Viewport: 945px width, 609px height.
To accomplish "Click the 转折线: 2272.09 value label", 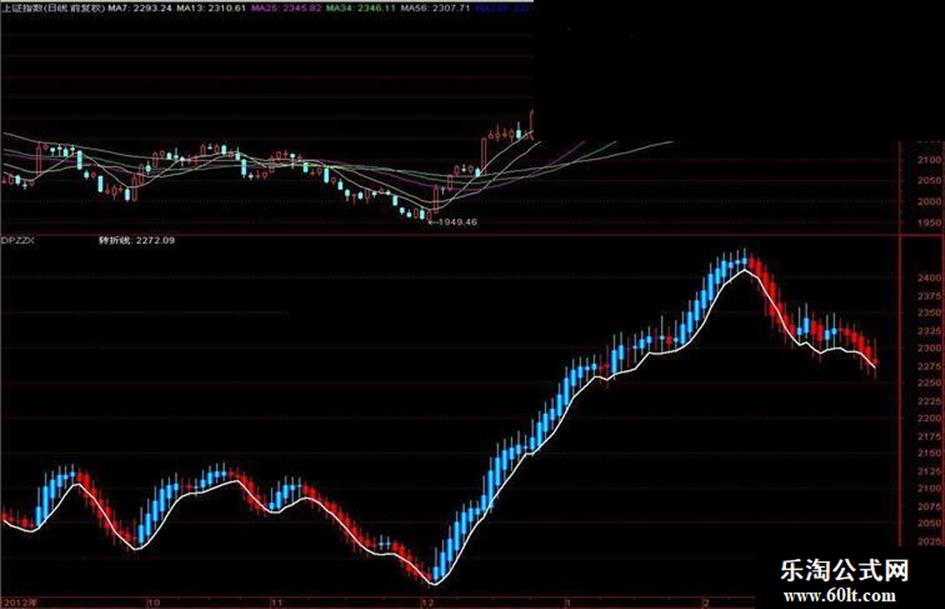I will pyautogui.click(x=137, y=240).
